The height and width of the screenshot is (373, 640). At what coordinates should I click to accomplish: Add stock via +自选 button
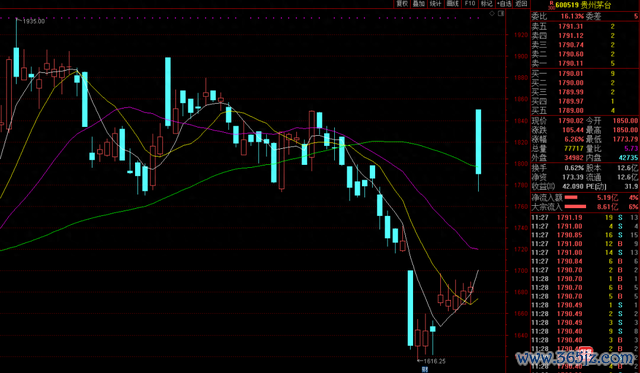[504, 4]
